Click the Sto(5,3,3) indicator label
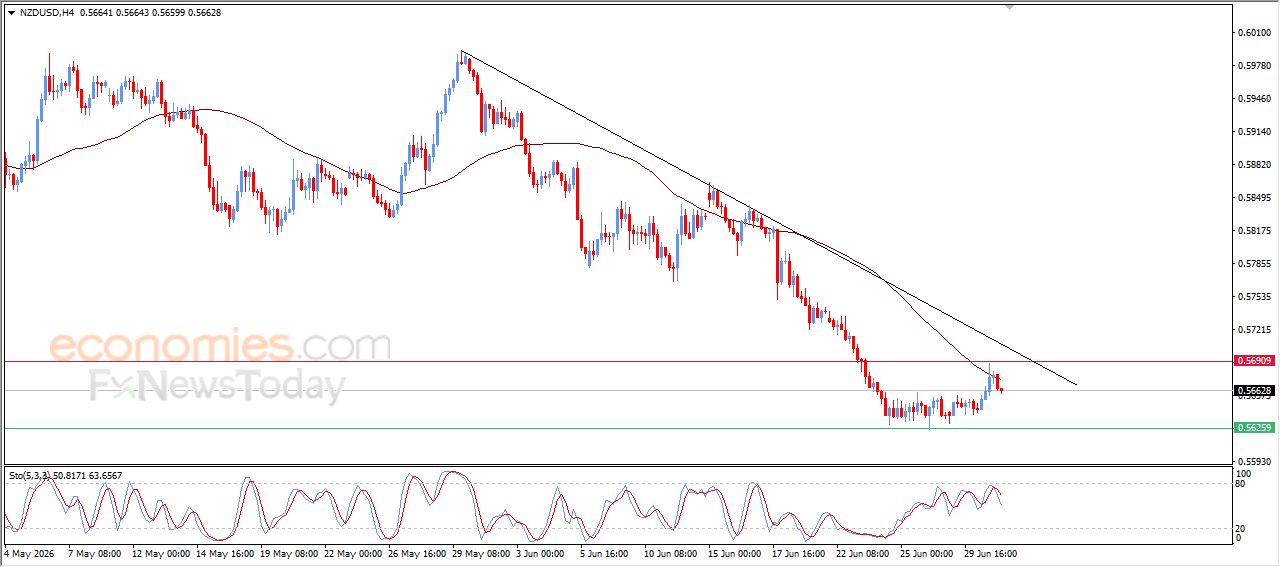This screenshot has width=1280, height=567. coord(65,475)
